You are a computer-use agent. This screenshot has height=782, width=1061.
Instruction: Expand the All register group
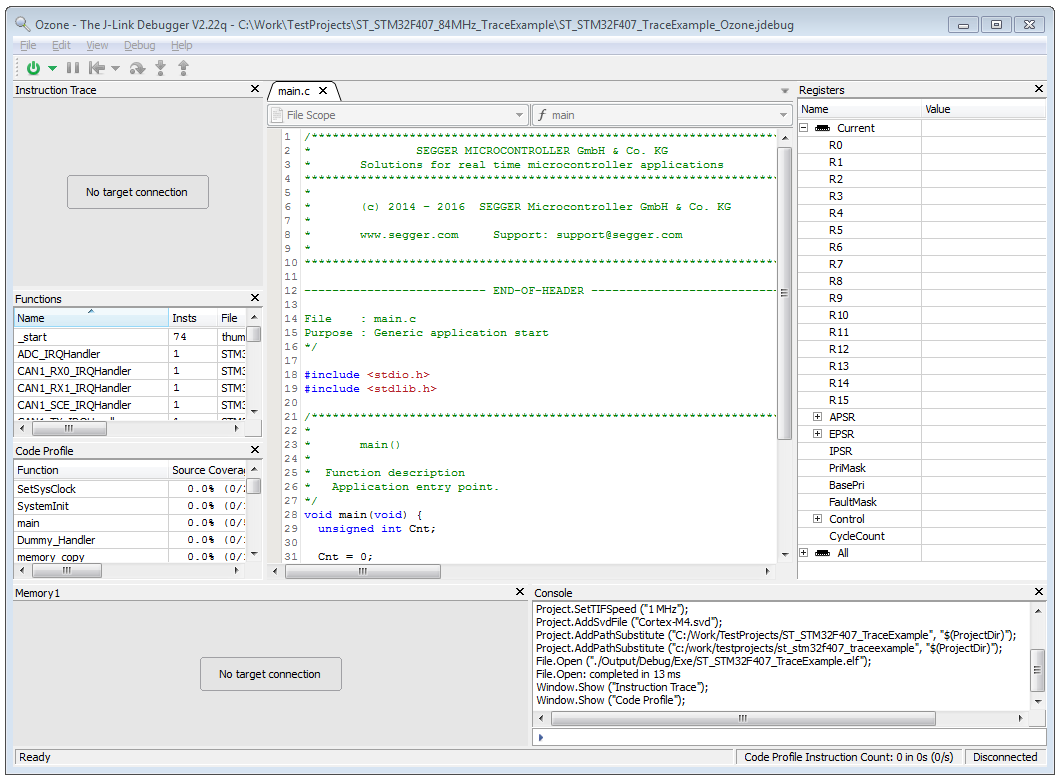click(804, 553)
